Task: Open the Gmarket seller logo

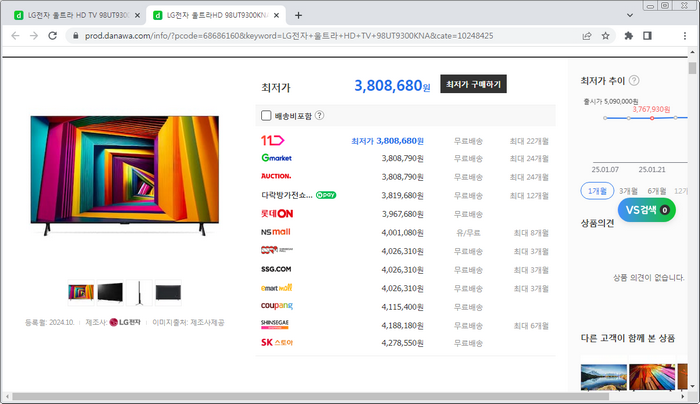Action: pyautogui.click(x=276, y=158)
